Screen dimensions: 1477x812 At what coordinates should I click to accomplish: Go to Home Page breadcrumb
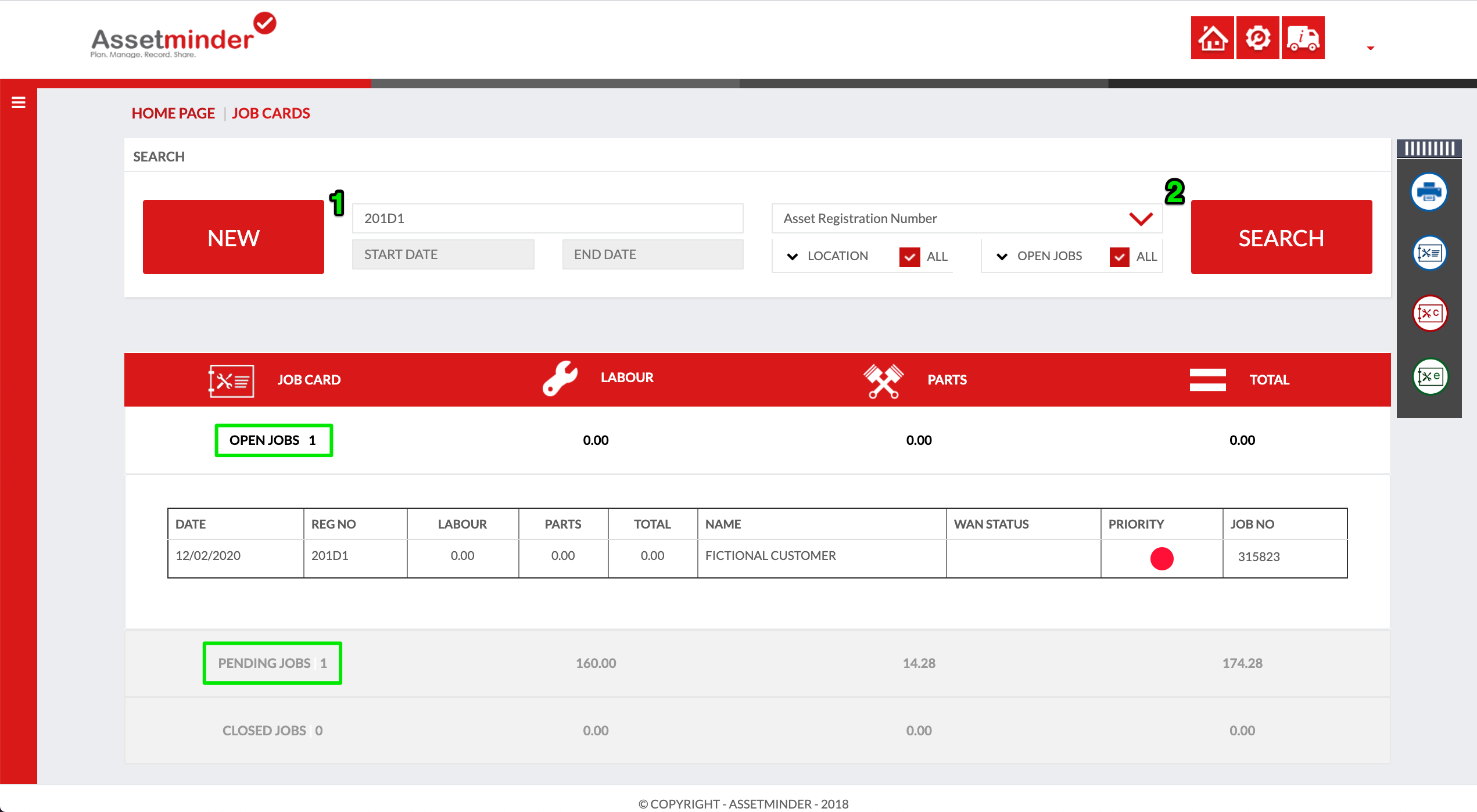(x=173, y=113)
